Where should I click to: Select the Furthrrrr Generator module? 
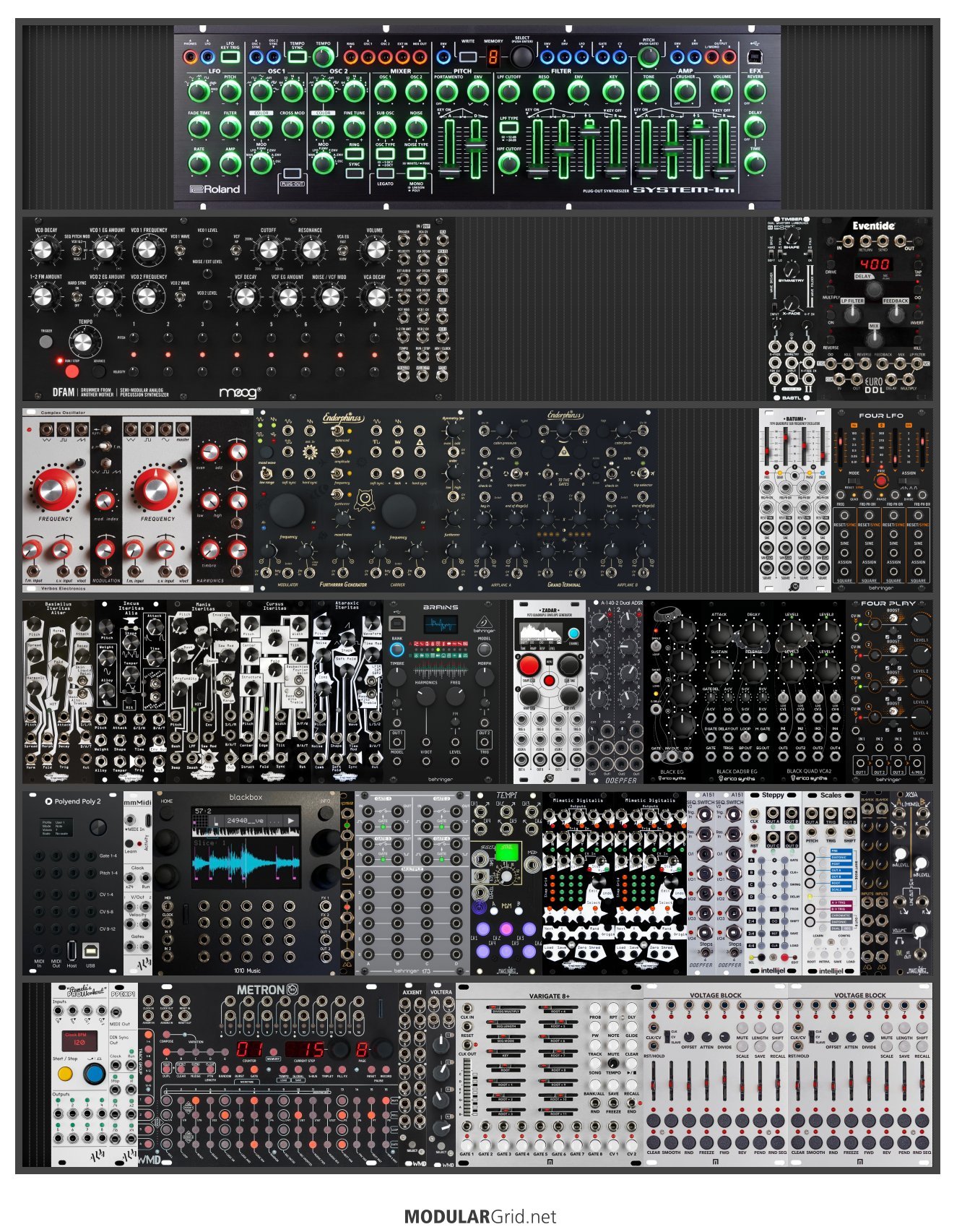click(x=362, y=501)
